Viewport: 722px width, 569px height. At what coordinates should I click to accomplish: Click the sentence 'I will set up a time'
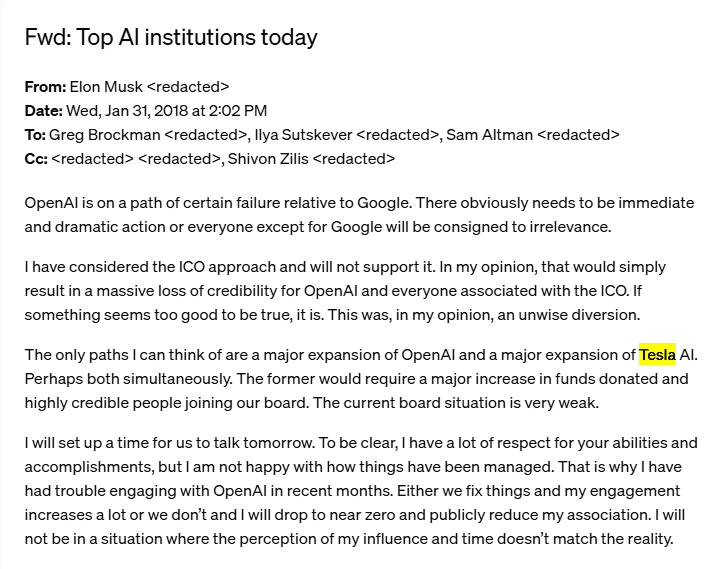(x=170, y=443)
